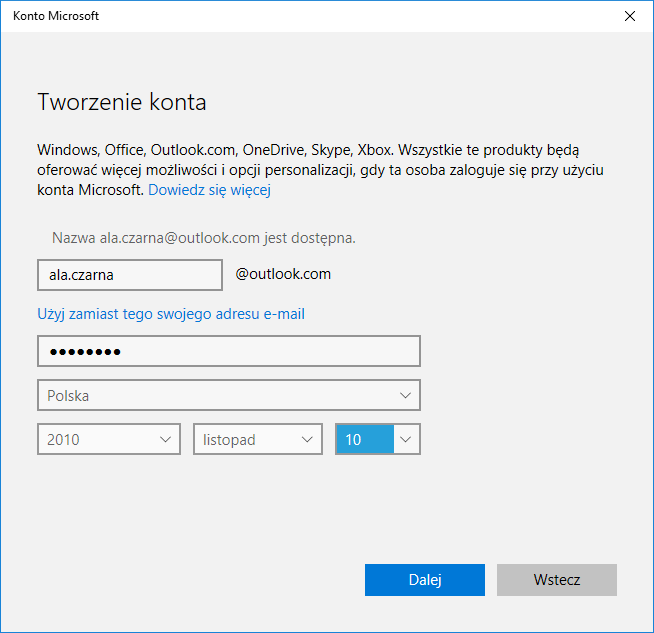This screenshot has height=633, width=654.
Task: Click 'Użyj zamiast tego swojego adresu e-mail'
Action: point(171,314)
